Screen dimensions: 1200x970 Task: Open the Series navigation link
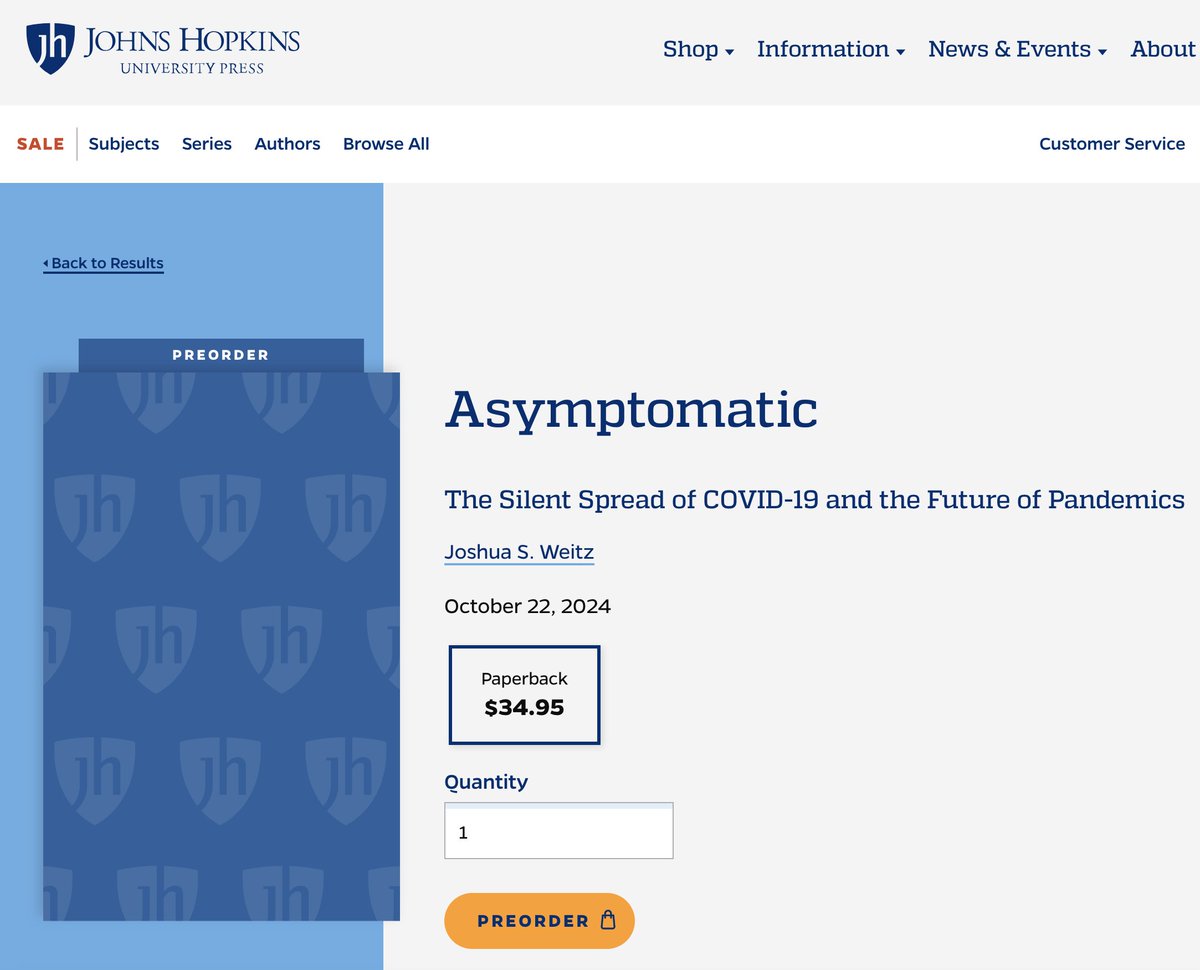click(207, 144)
